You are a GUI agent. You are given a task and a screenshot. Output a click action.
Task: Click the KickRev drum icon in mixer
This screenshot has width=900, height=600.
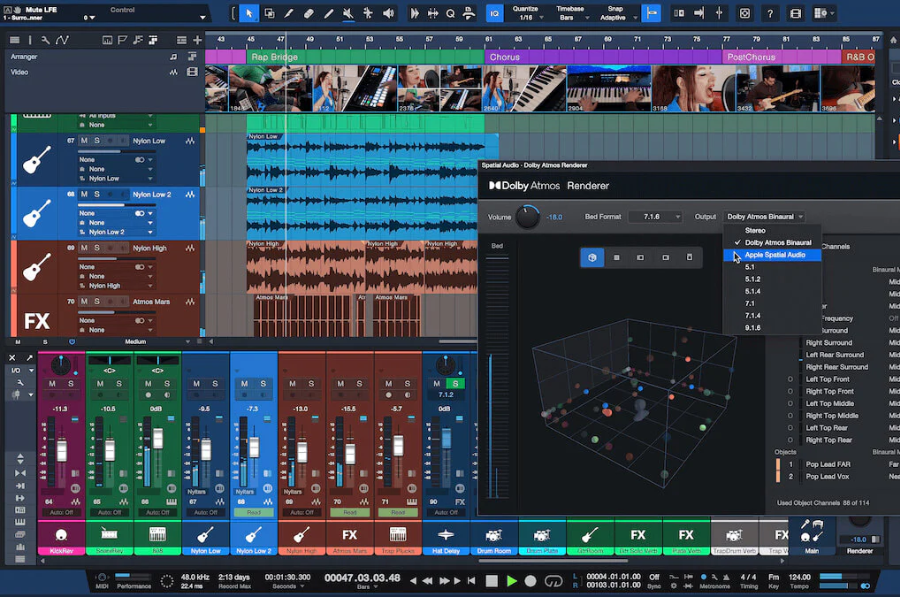62,535
